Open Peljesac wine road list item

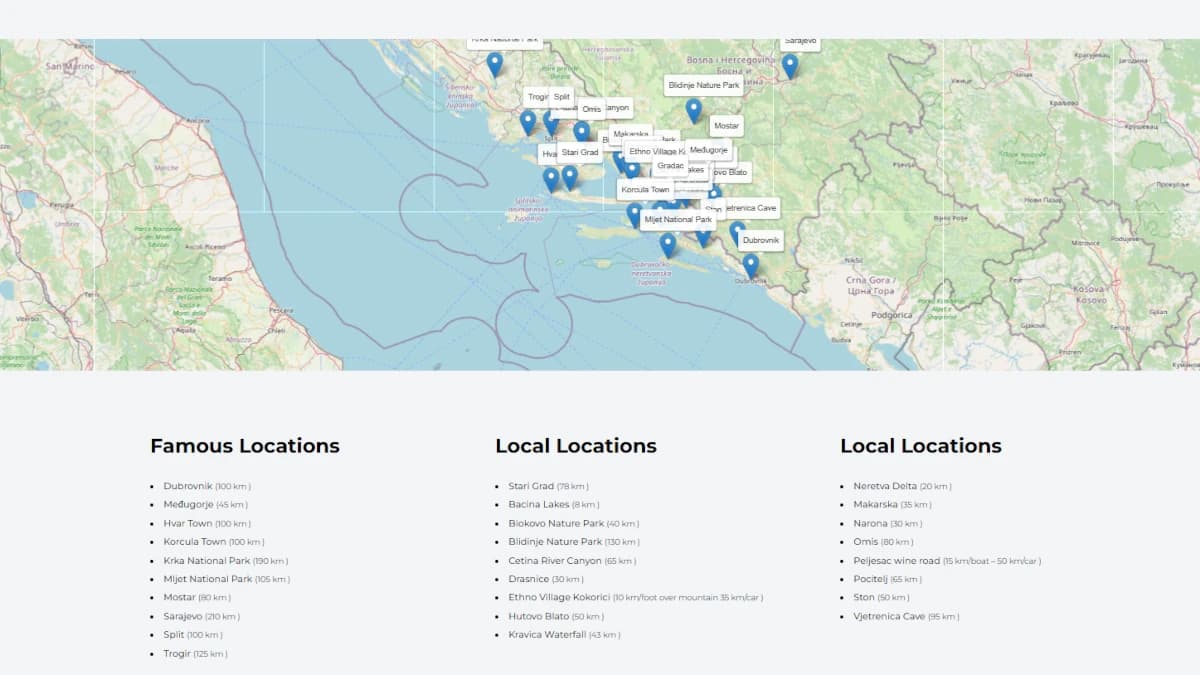(896, 561)
